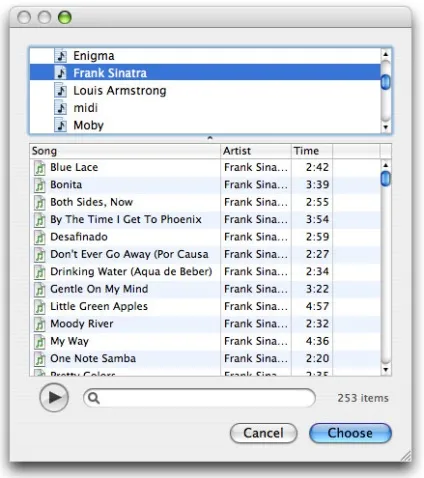Click the Cancel button
The width and height of the screenshot is (424, 478).
263,433
